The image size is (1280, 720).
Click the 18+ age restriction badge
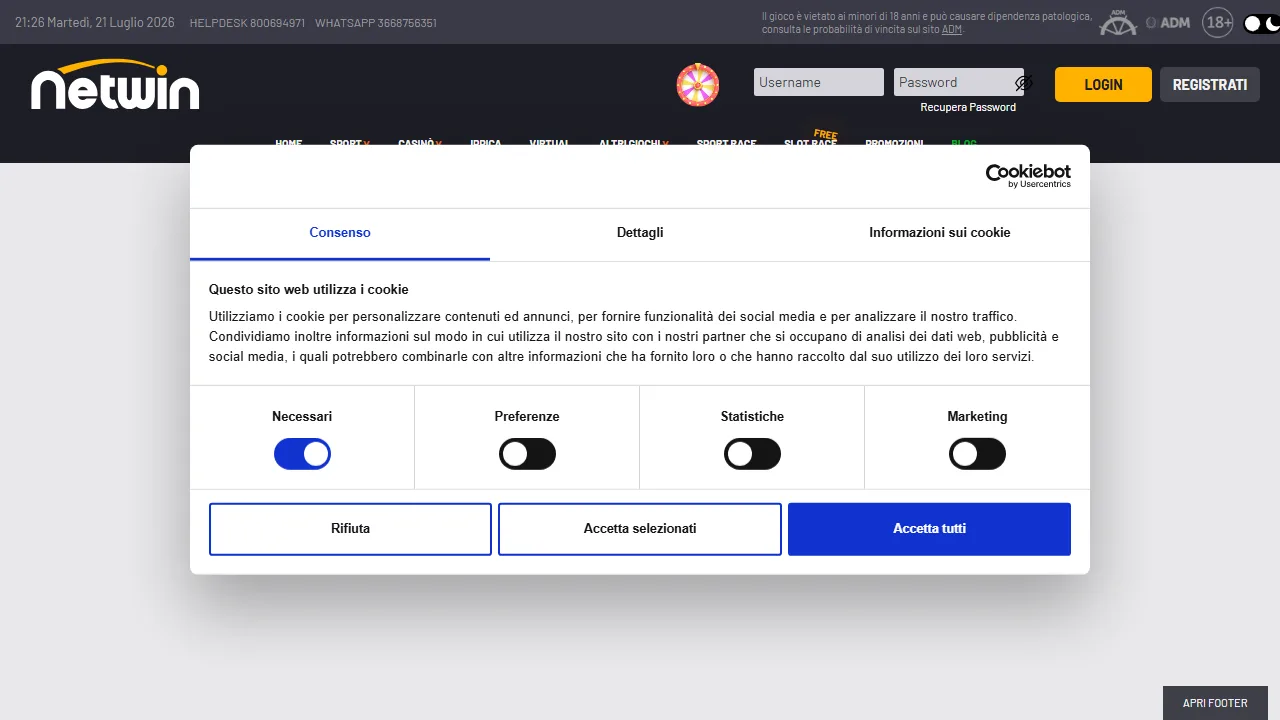pos(1218,22)
